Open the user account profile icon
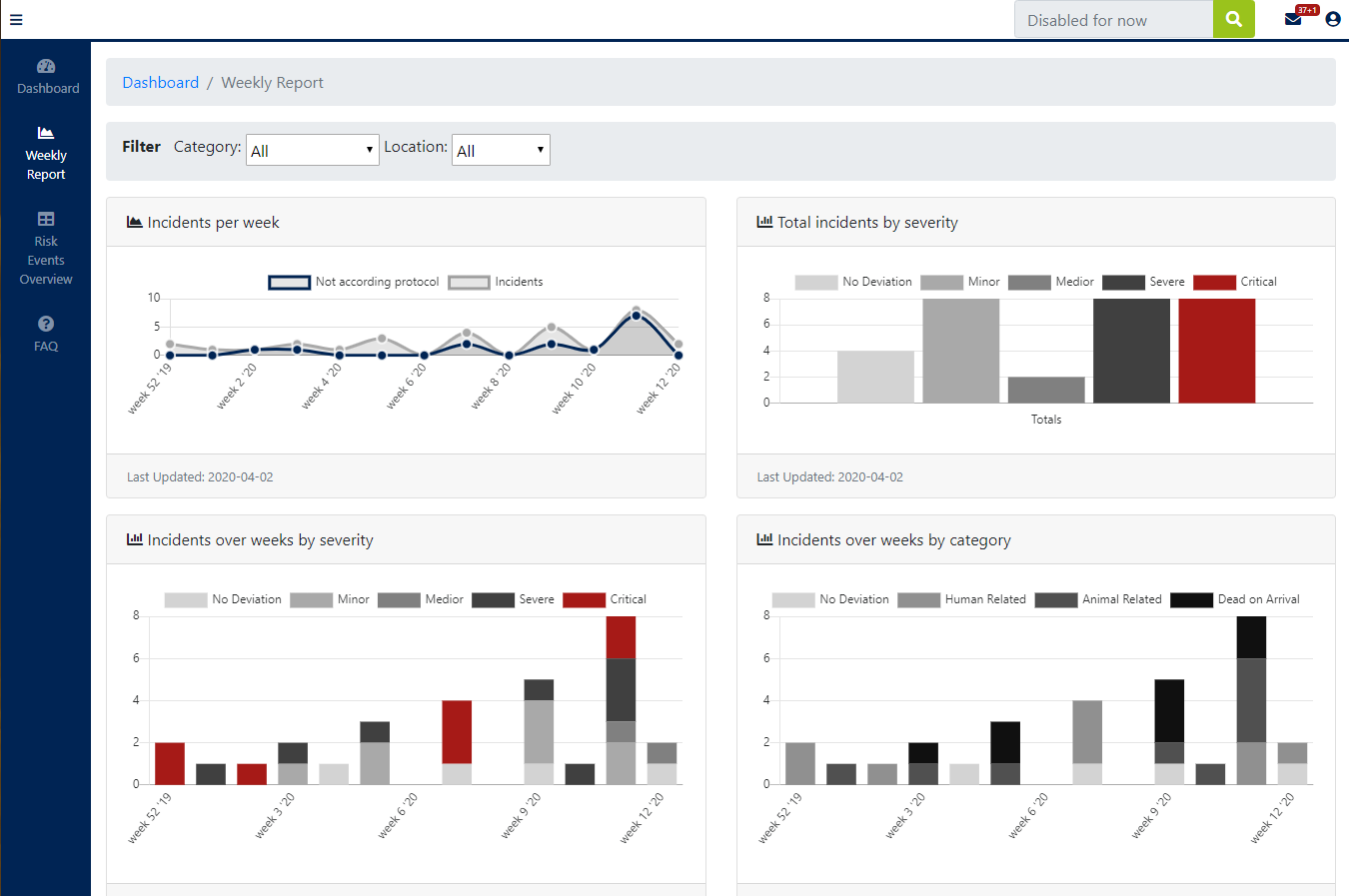This screenshot has width=1349, height=896. (x=1333, y=19)
